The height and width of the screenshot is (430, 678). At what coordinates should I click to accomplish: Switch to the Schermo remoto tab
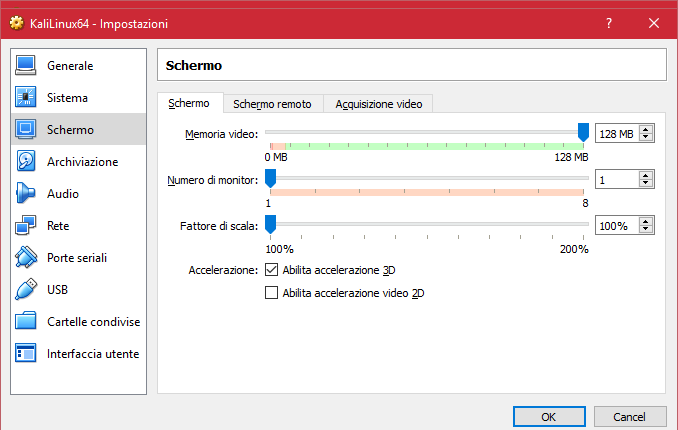click(x=272, y=104)
